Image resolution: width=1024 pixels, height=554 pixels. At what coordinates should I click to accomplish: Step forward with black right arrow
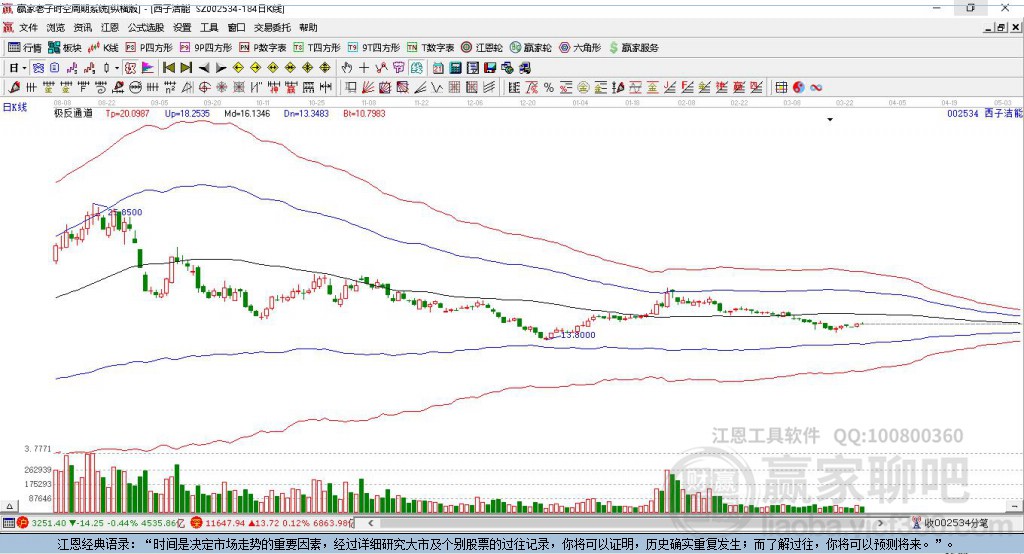pyautogui.click(x=220, y=68)
